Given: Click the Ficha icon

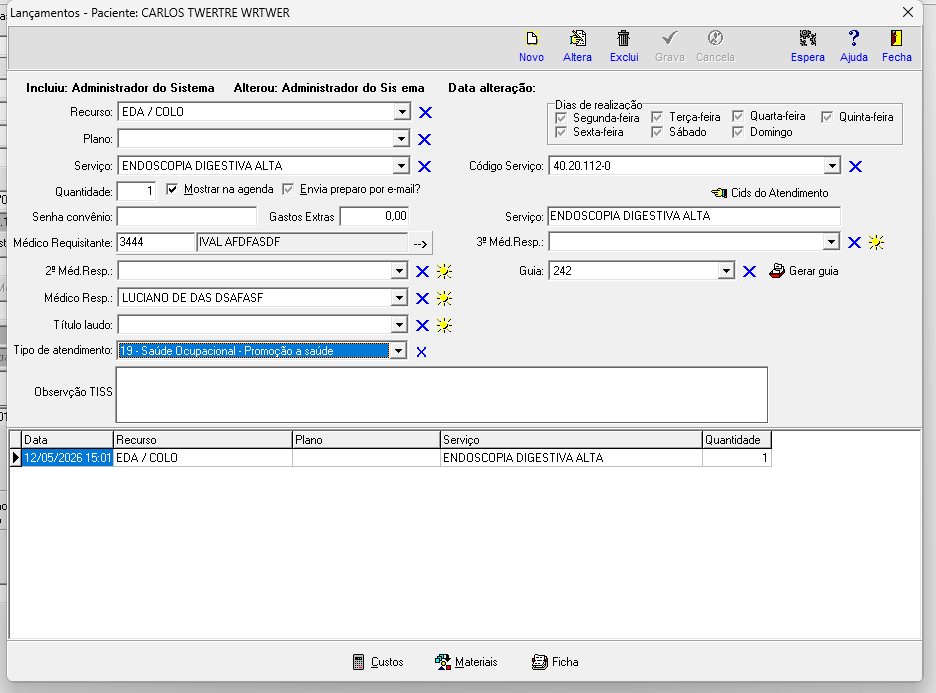Looking at the screenshot, I should pyautogui.click(x=540, y=662).
